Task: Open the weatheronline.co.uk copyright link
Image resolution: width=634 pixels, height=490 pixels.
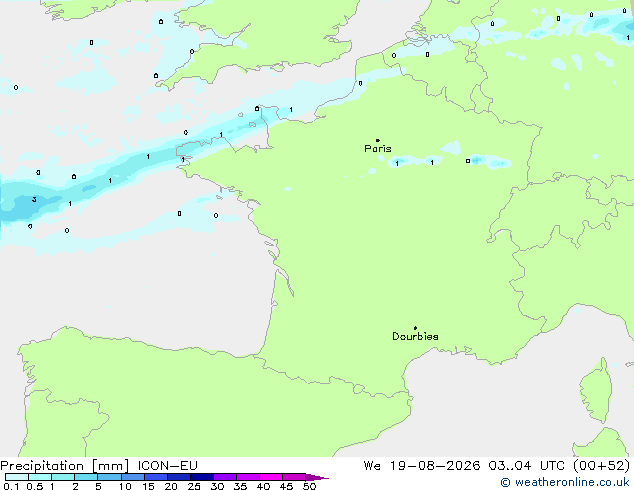Action: 564,482
